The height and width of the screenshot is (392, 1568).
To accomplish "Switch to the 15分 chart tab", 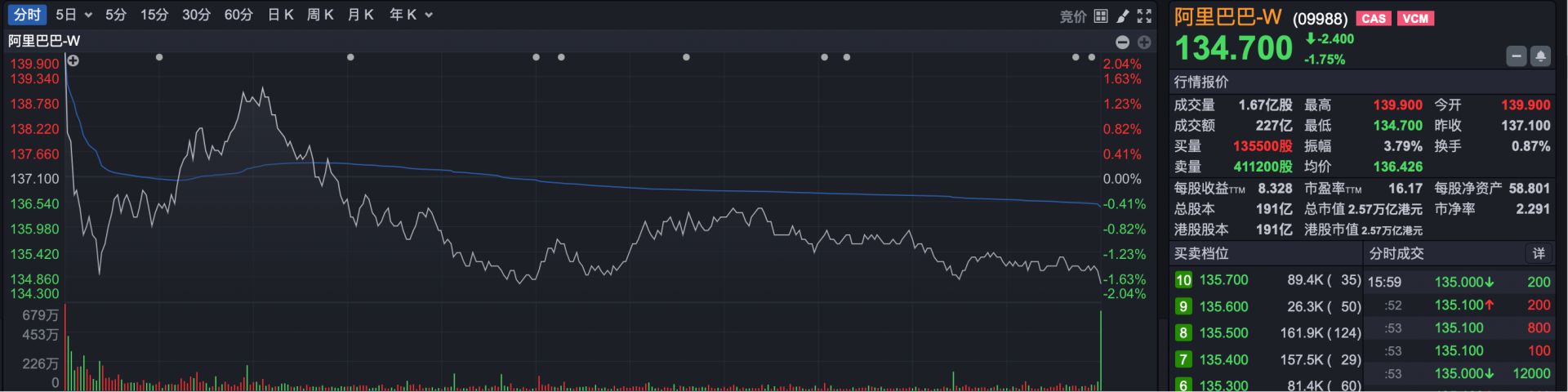I will (154, 15).
